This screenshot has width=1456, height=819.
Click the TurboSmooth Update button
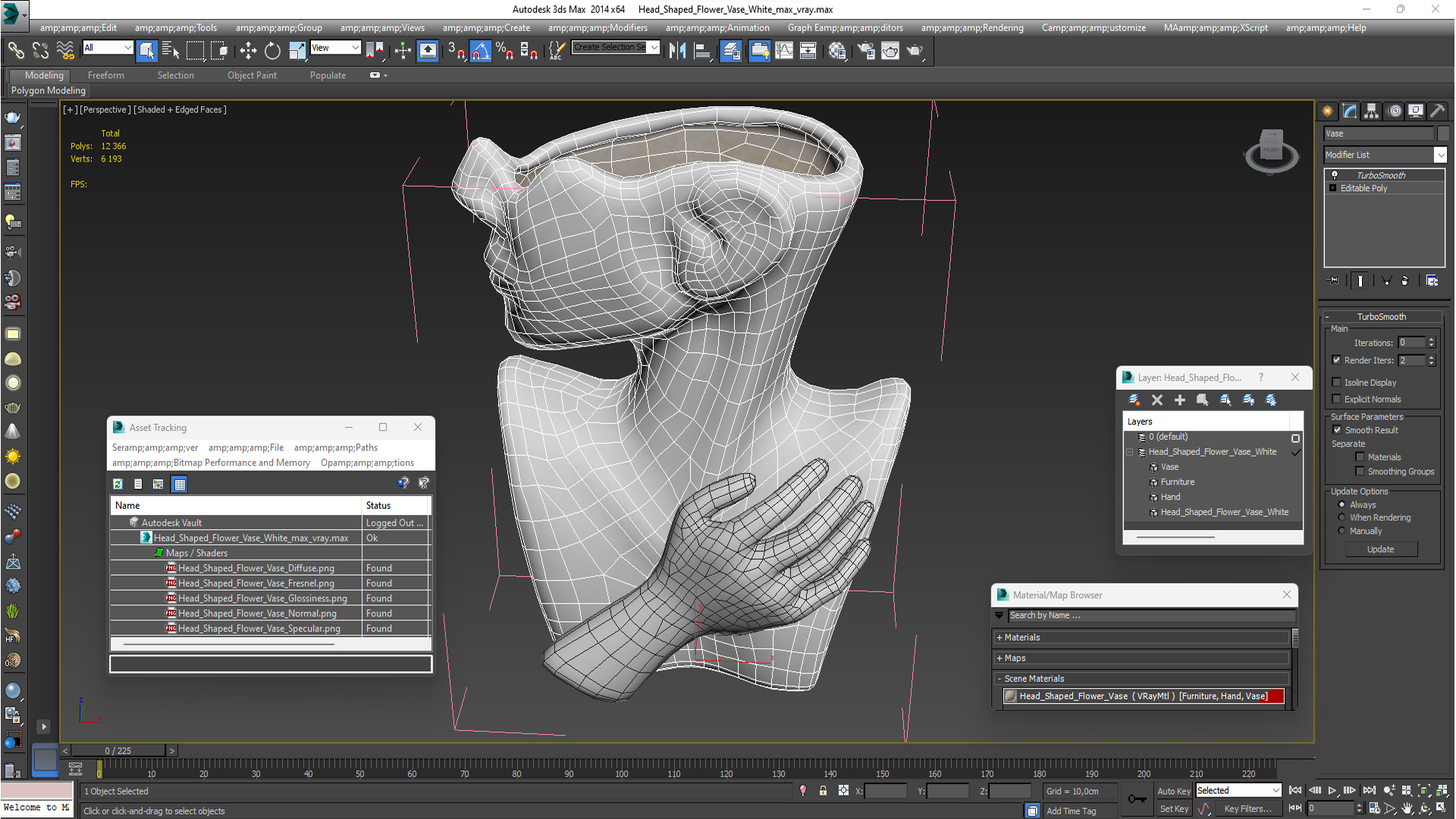tap(1380, 549)
